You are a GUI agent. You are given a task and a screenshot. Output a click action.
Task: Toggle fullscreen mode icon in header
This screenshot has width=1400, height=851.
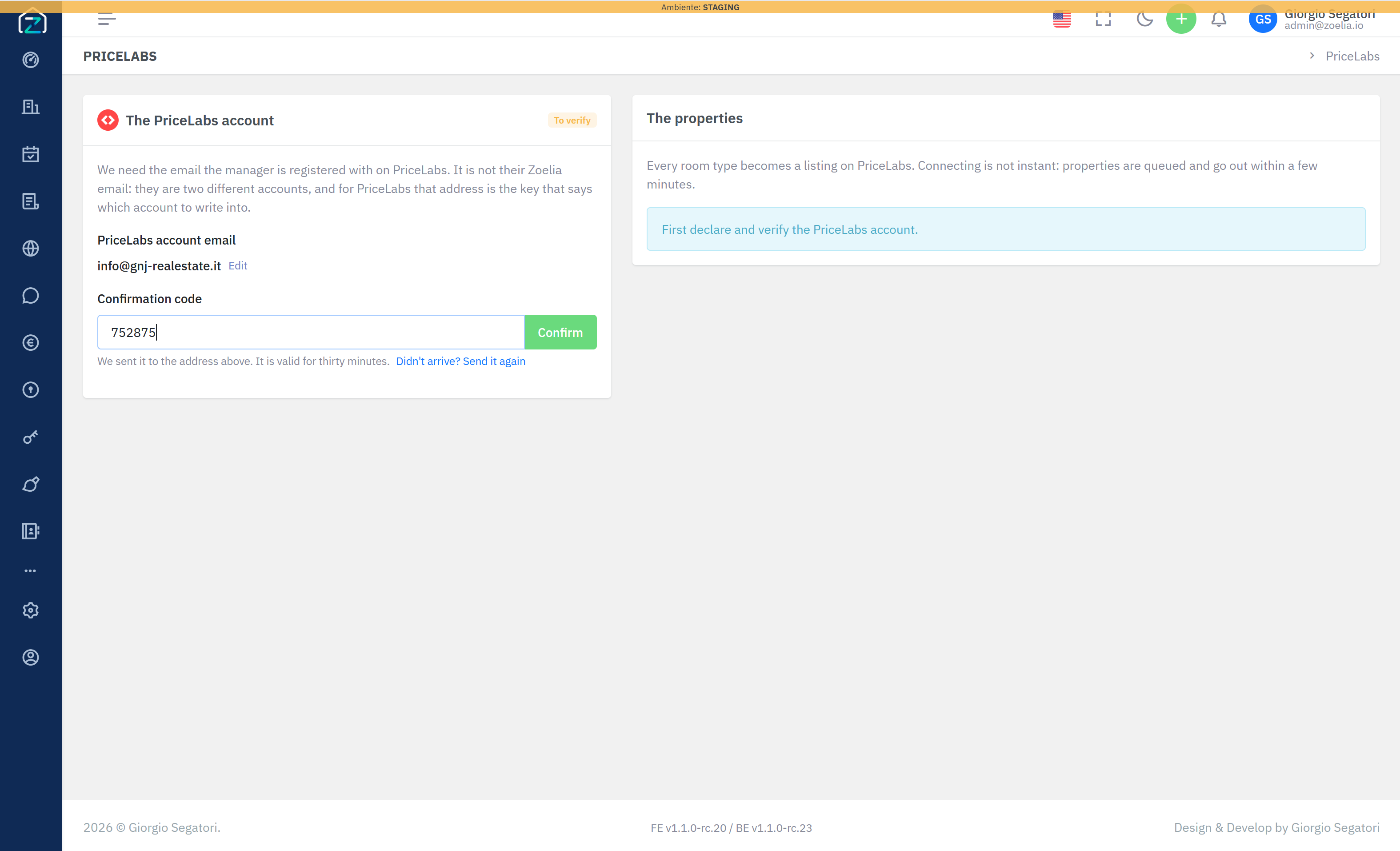(x=1103, y=19)
